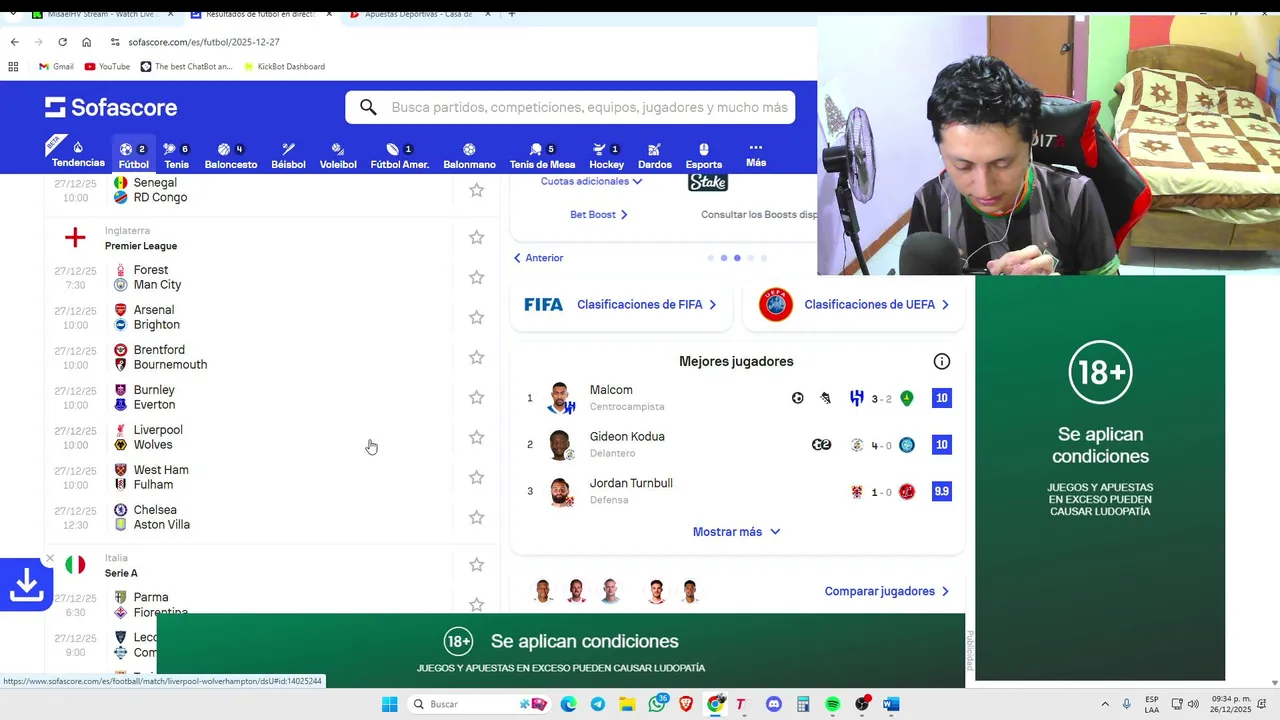Reload the browser page
This screenshot has height=720, width=1280.
tap(62, 42)
